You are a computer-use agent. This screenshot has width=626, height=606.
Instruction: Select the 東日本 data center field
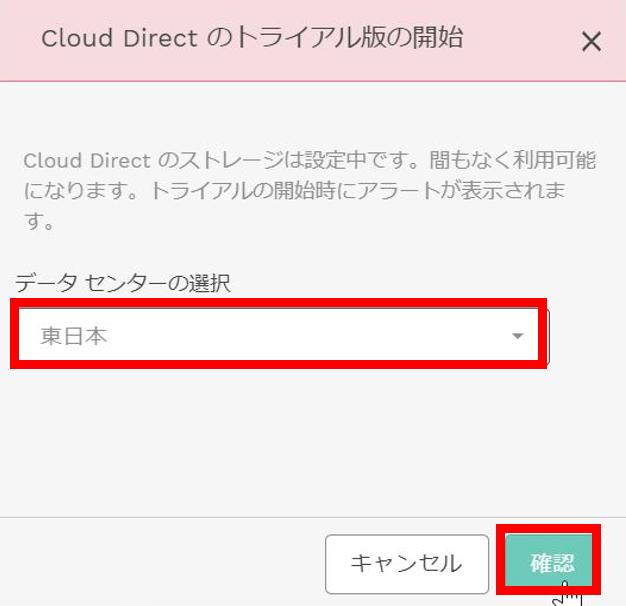[x=280, y=336]
